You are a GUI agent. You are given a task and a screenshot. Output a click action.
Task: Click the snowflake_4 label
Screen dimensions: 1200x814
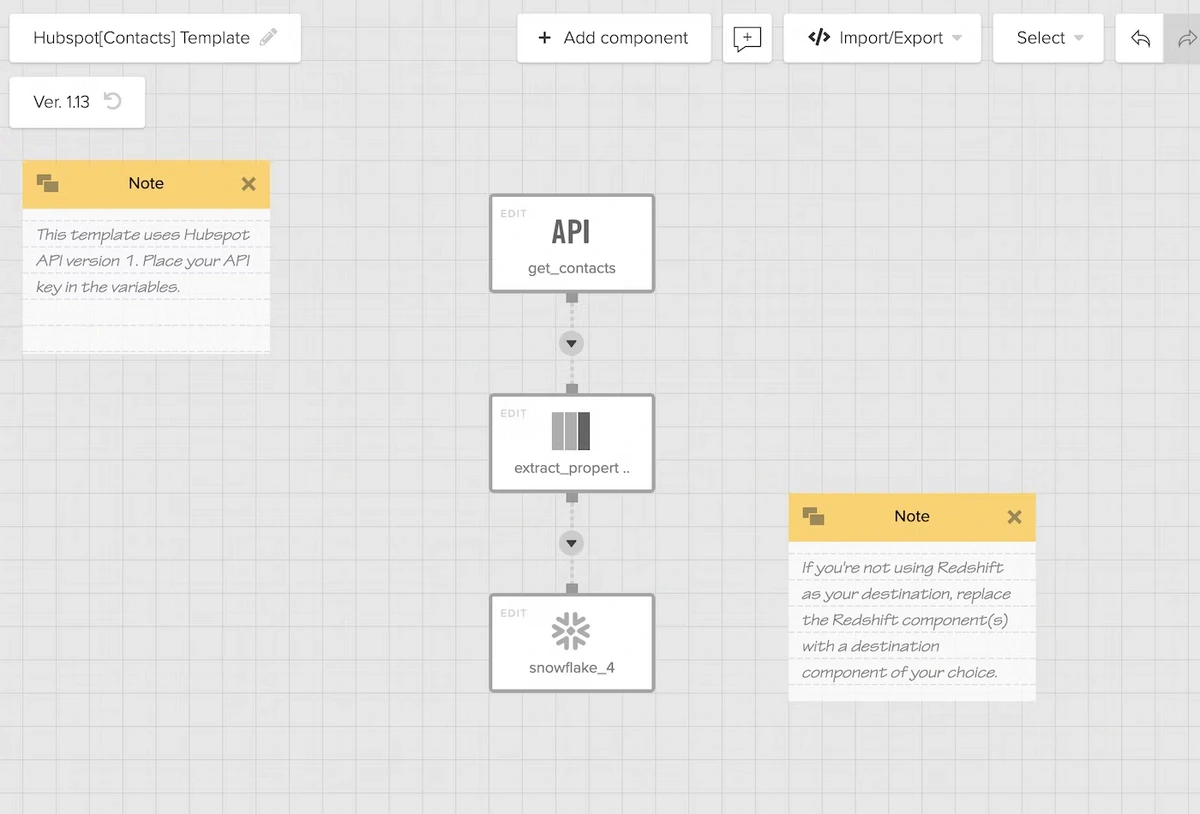pos(572,668)
